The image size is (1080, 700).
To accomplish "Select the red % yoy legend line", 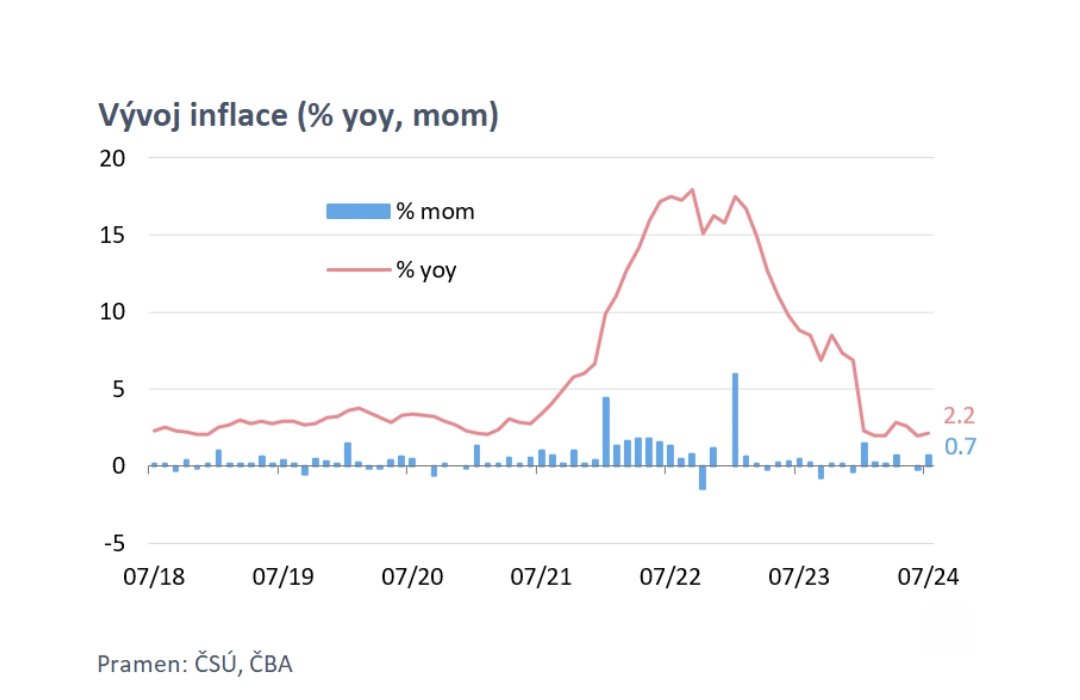I will click(358, 269).
